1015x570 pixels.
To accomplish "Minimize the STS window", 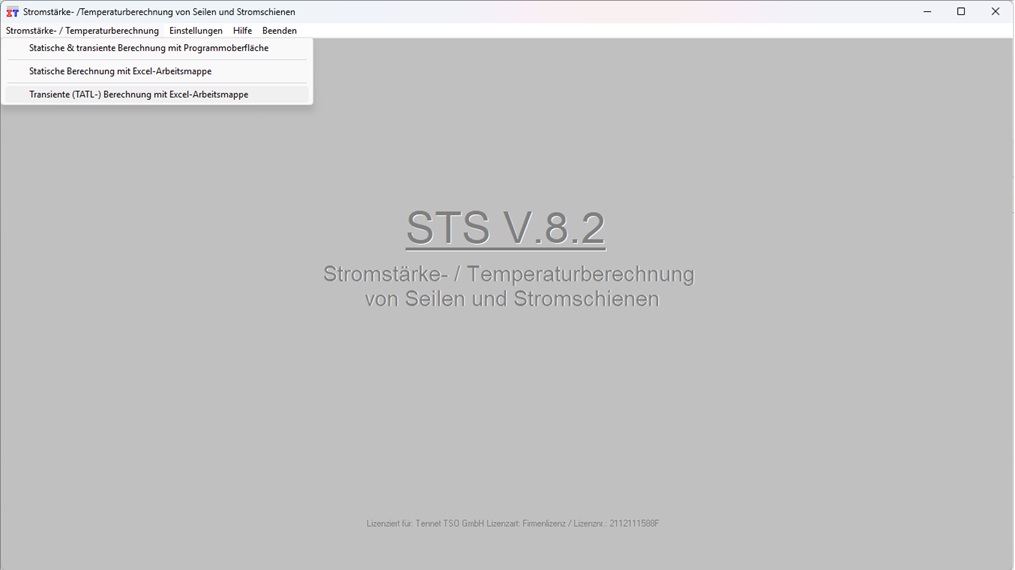I will click(927, 12).
